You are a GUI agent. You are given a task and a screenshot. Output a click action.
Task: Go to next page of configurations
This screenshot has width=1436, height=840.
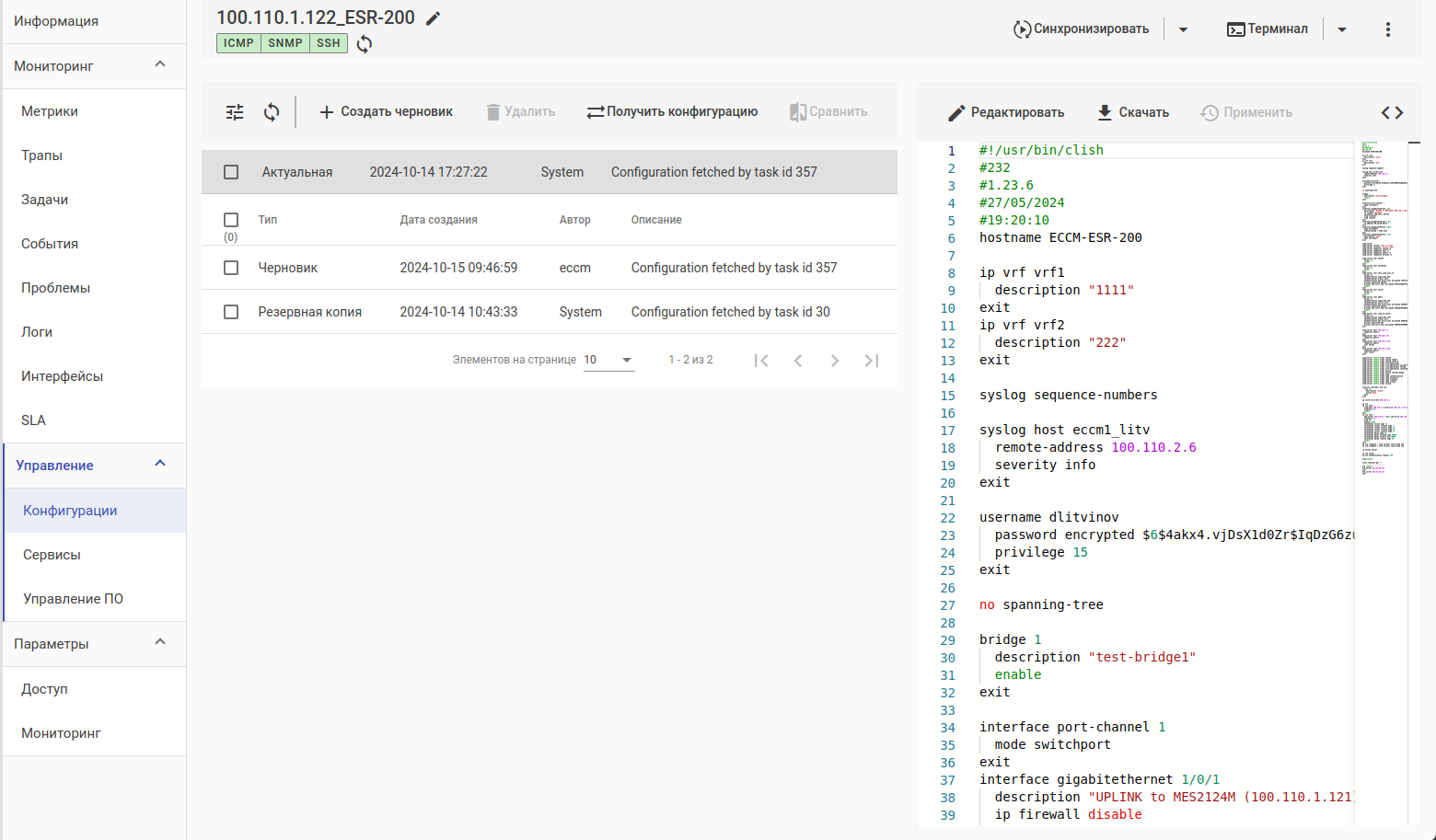coord(834,361)
